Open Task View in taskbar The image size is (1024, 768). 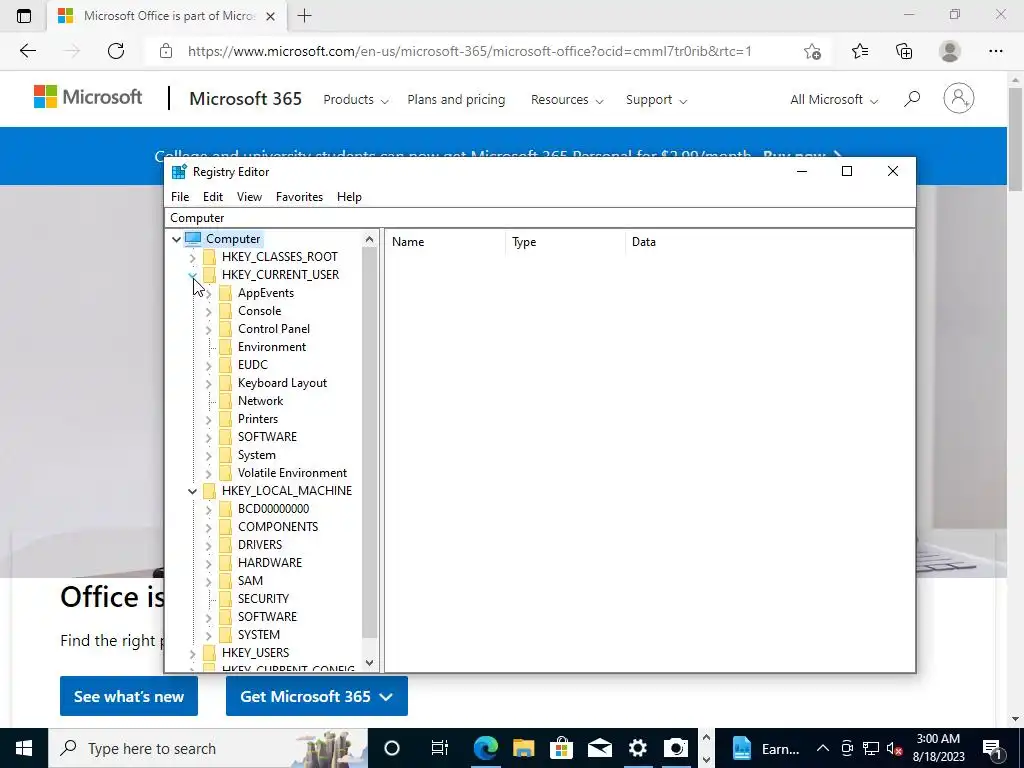(440, 748)
